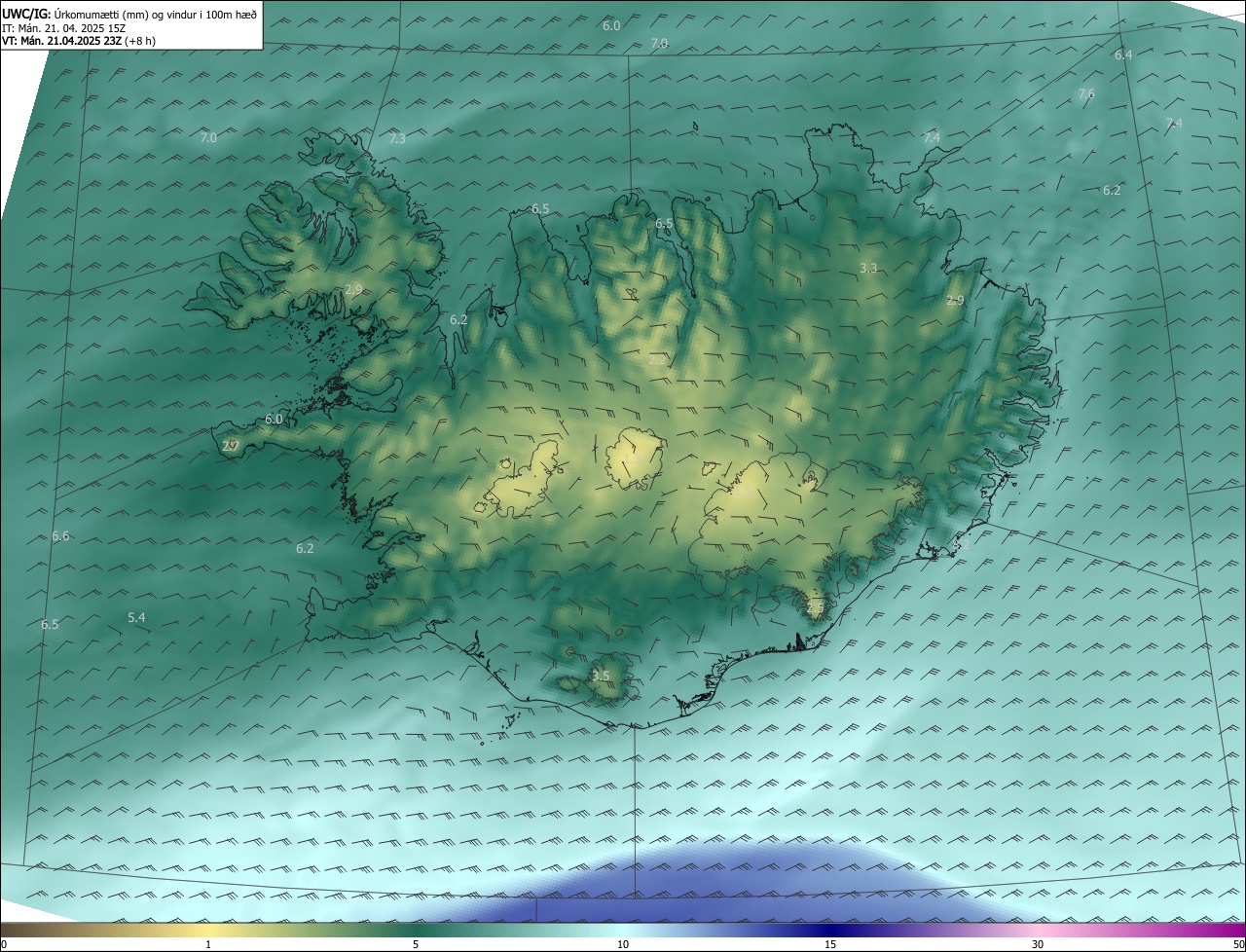The image size is (1246, 952).
Task: Click the 50 tick label on the colorbar
Action: [x=1238, y=945]
